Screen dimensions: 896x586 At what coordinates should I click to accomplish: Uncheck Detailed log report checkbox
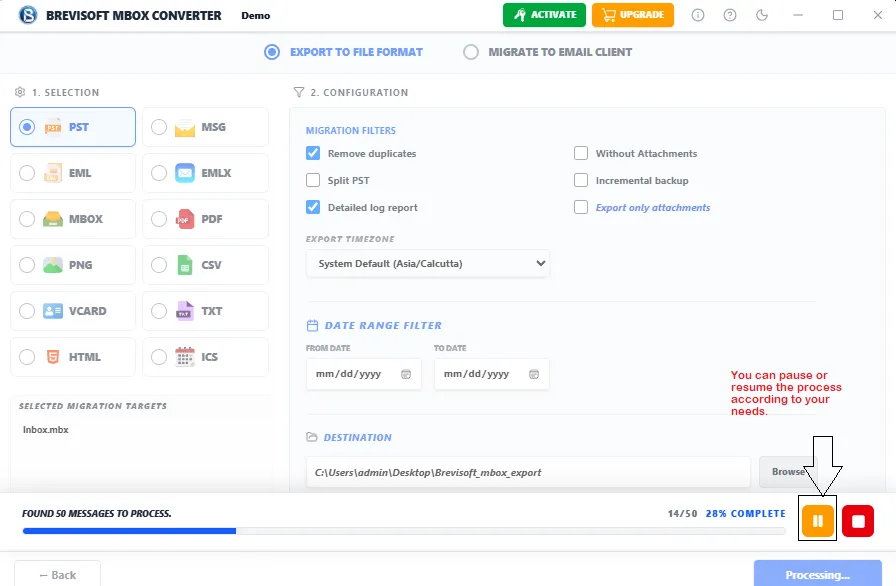coord(313,207)
